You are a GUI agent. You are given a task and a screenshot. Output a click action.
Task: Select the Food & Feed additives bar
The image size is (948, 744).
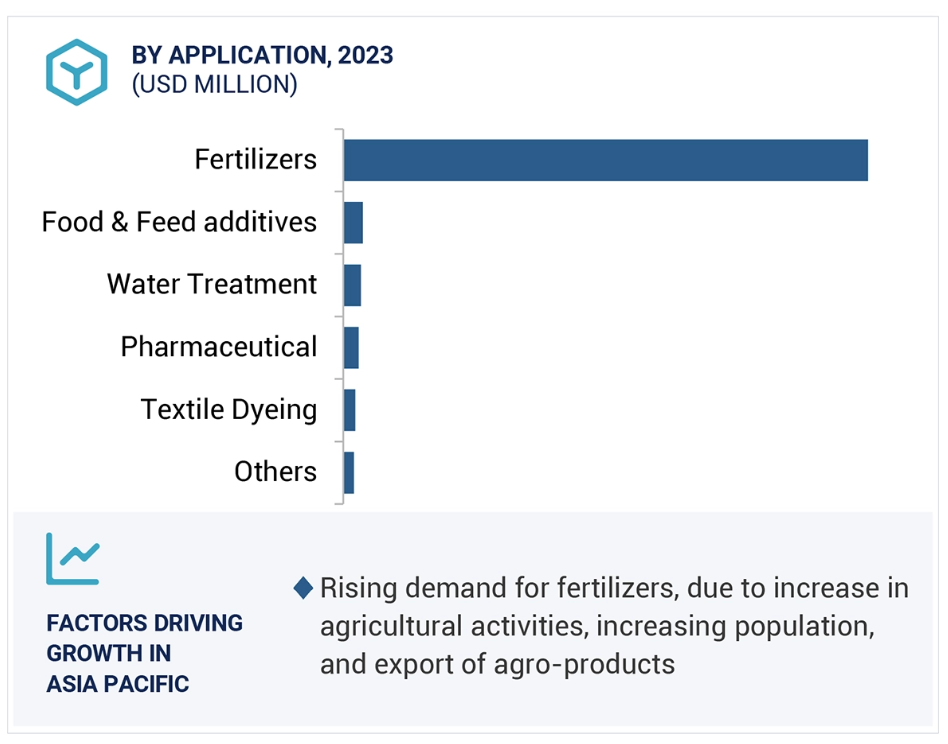[354, 223]
